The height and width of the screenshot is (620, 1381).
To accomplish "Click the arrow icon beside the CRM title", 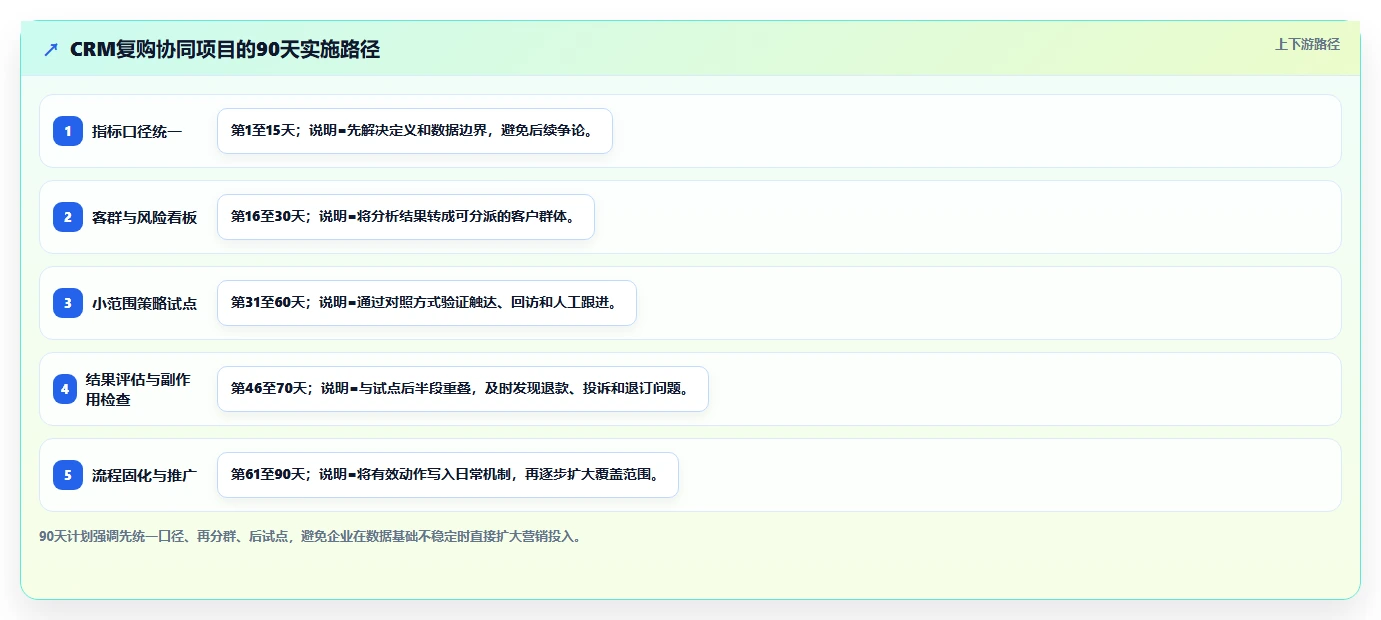I will point(51,50).
